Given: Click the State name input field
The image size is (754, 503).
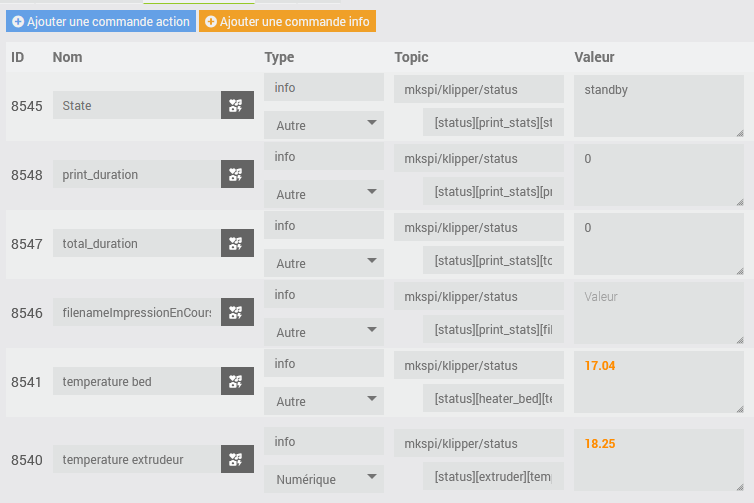Looking at the screenshot, I should [137, 105].
